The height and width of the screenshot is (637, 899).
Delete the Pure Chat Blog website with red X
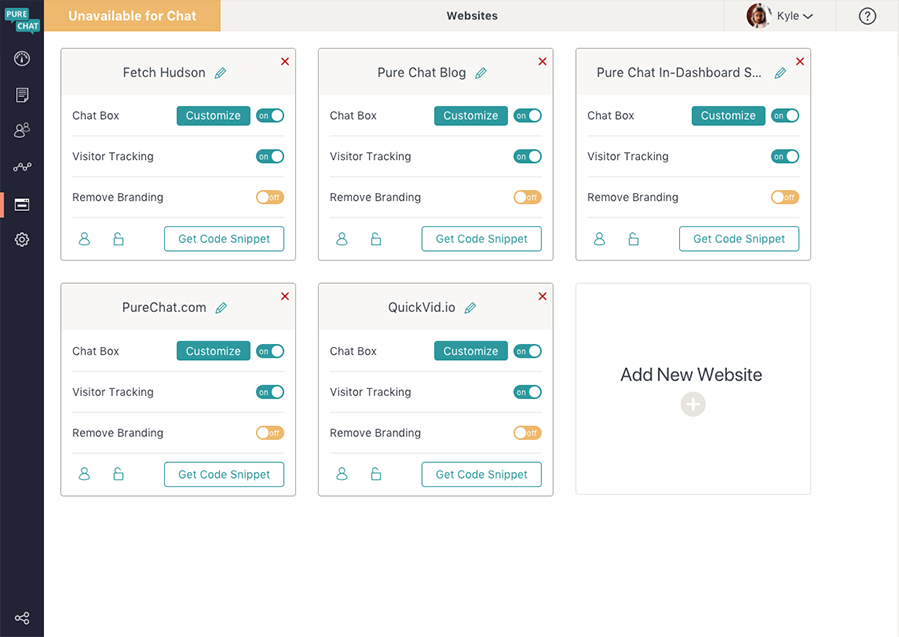[x=542, y=61]
